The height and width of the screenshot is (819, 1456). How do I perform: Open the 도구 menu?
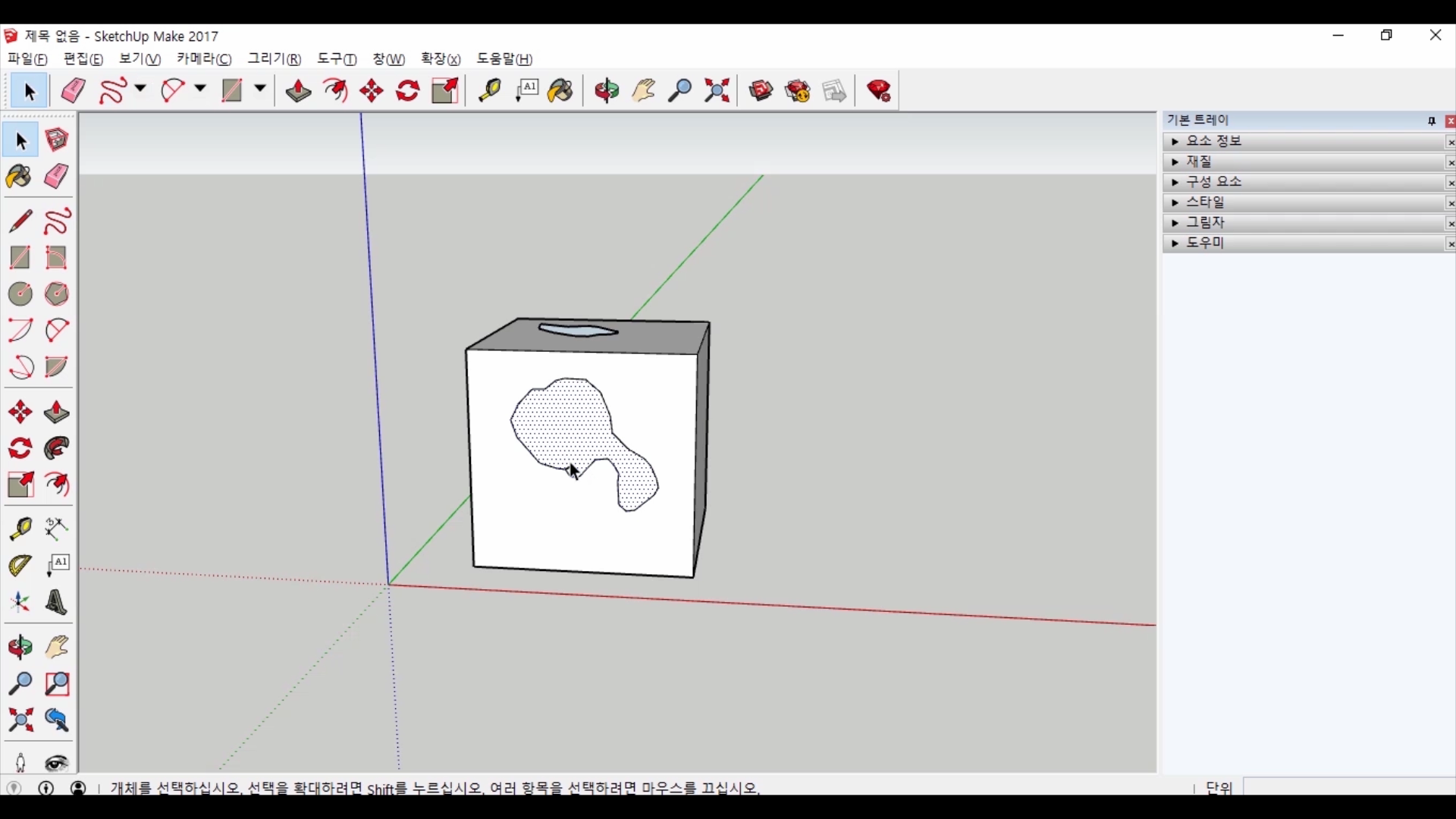[x=337, y=59]
